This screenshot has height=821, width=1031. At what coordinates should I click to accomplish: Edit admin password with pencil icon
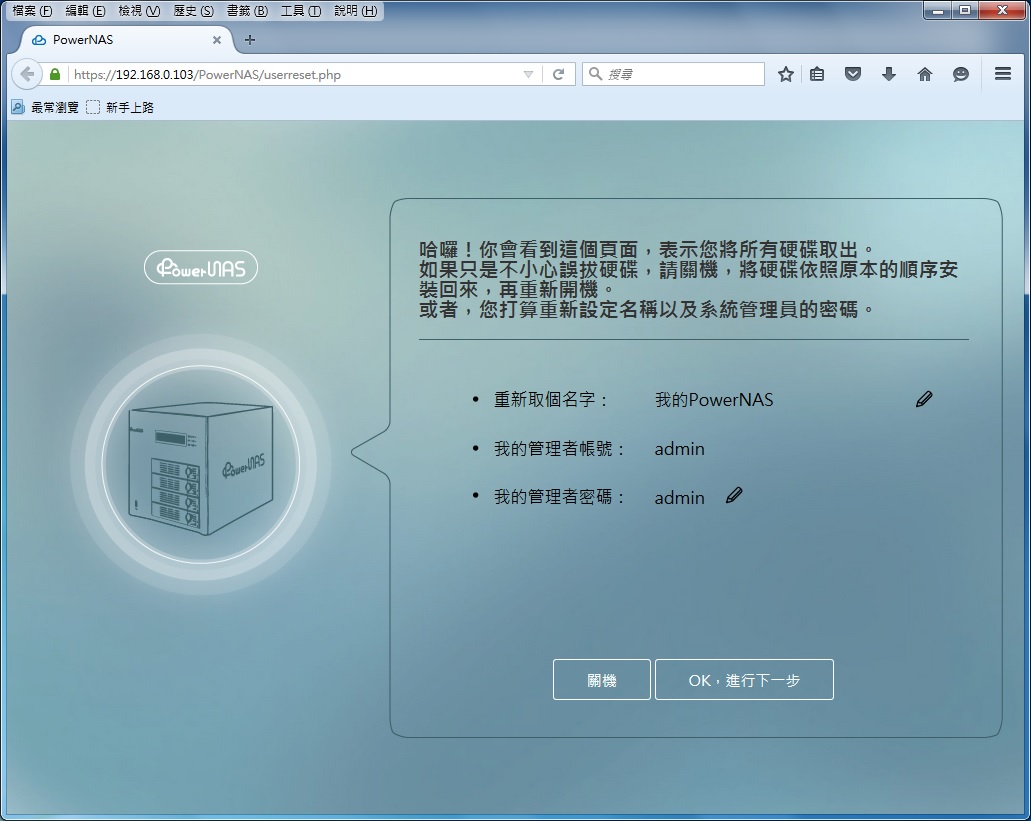[734, 496]
